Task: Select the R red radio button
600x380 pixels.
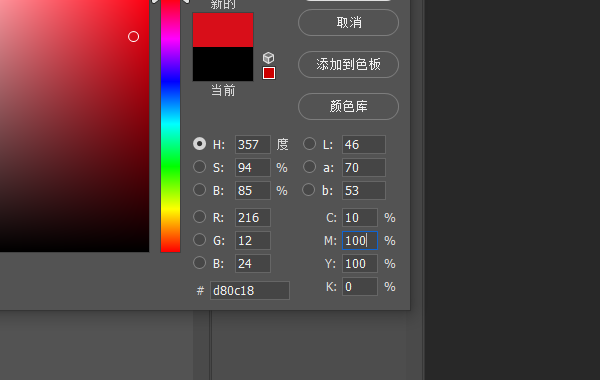Action: pos(199,217)
